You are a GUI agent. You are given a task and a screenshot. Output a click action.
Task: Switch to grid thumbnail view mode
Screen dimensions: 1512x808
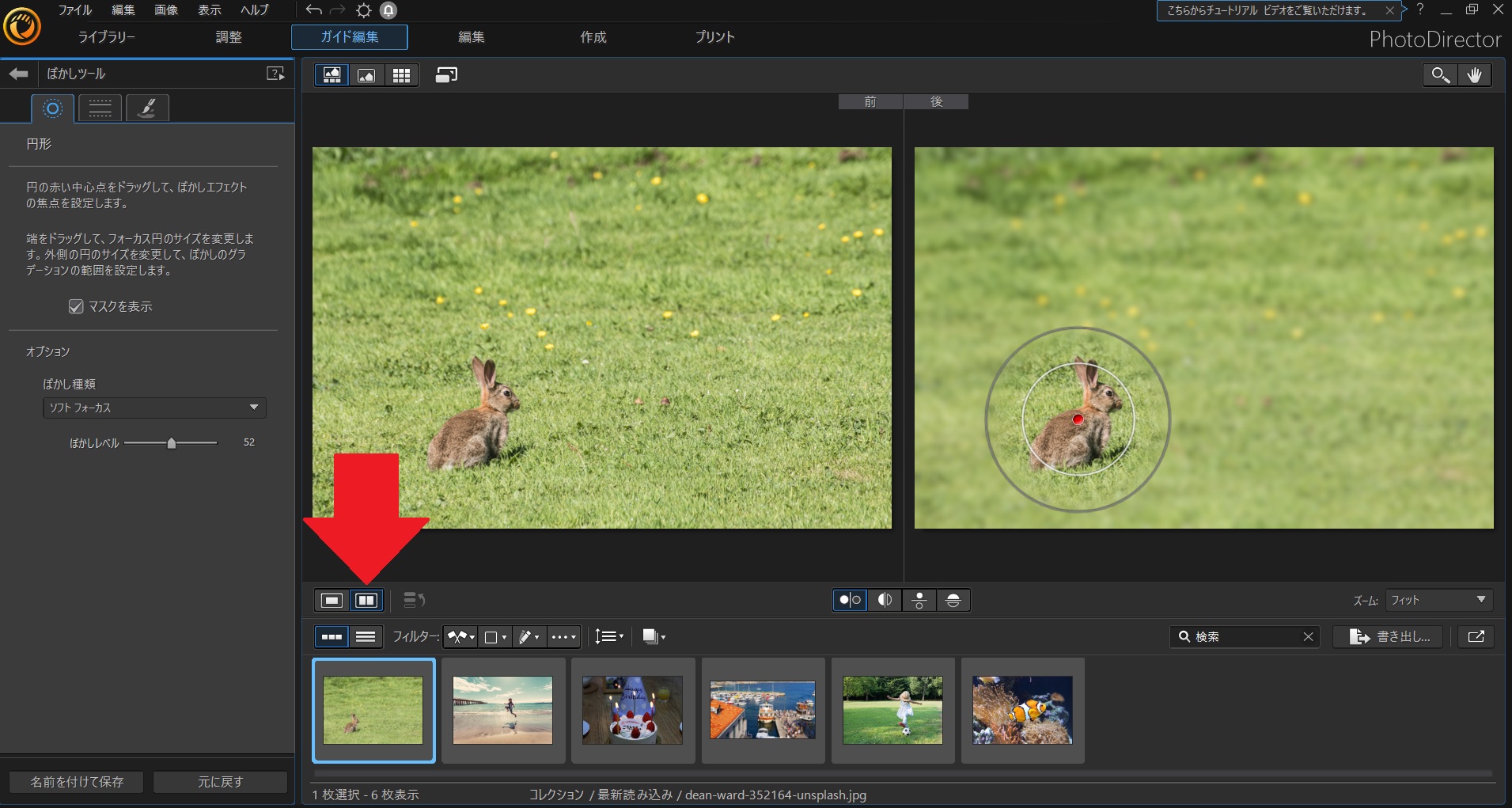tap(401, 75)
